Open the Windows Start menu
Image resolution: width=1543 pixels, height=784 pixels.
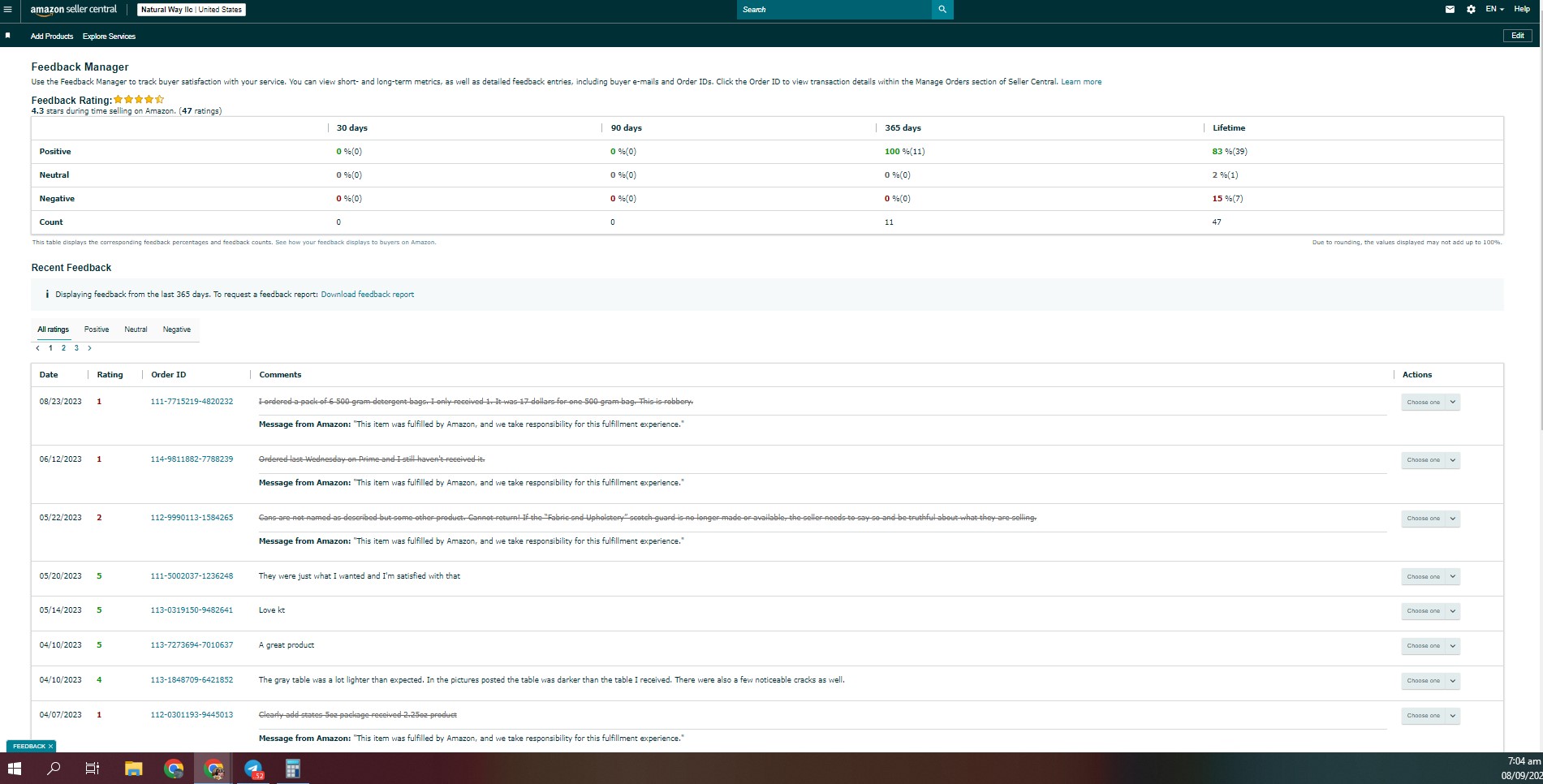tap(14, 769)
